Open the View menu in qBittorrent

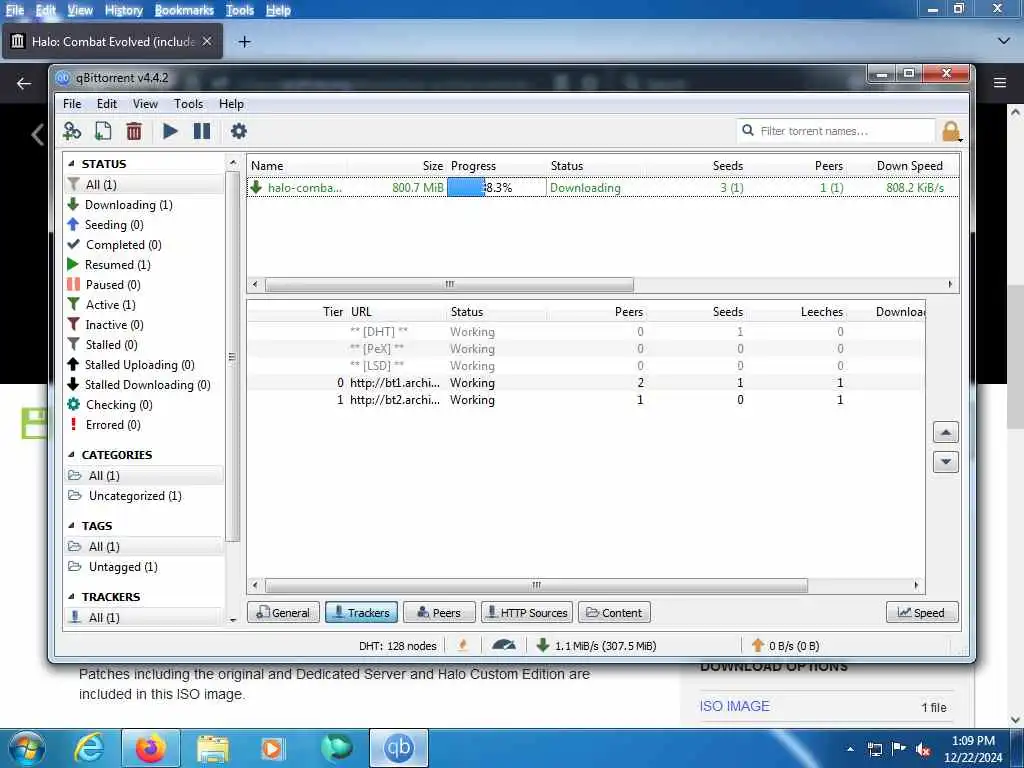point(145,104)
